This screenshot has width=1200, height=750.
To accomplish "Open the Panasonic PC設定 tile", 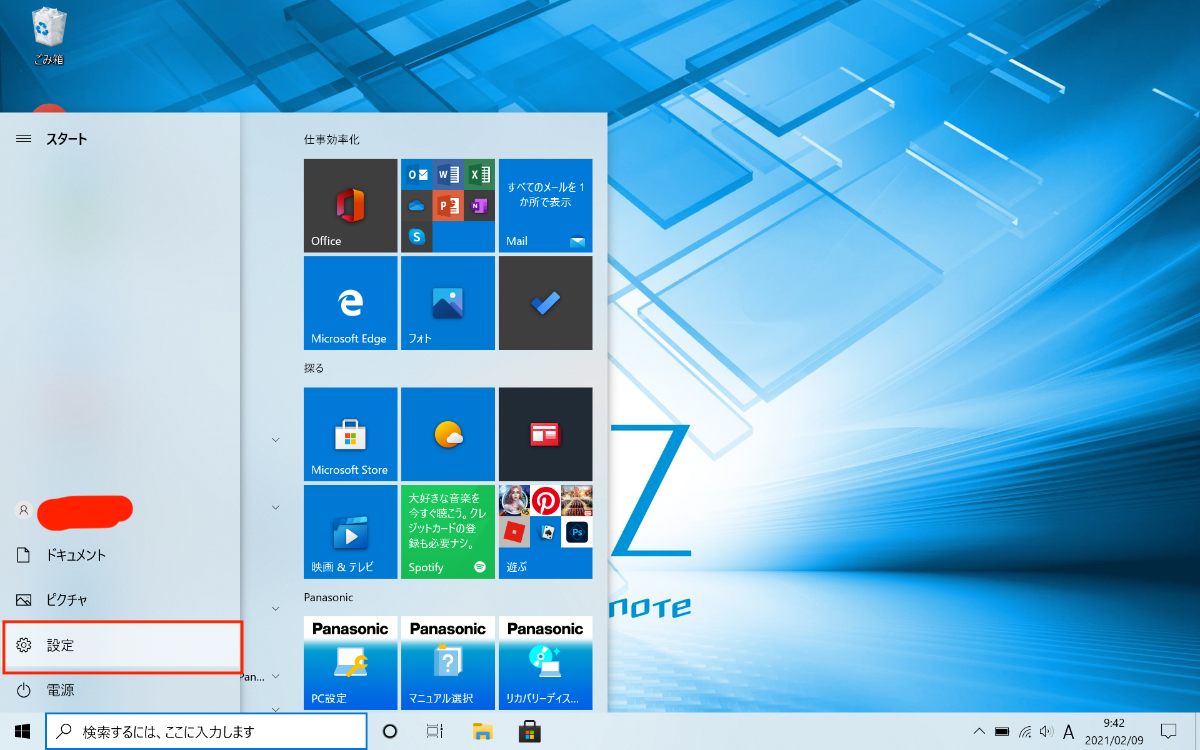I will tap(350, 663).
